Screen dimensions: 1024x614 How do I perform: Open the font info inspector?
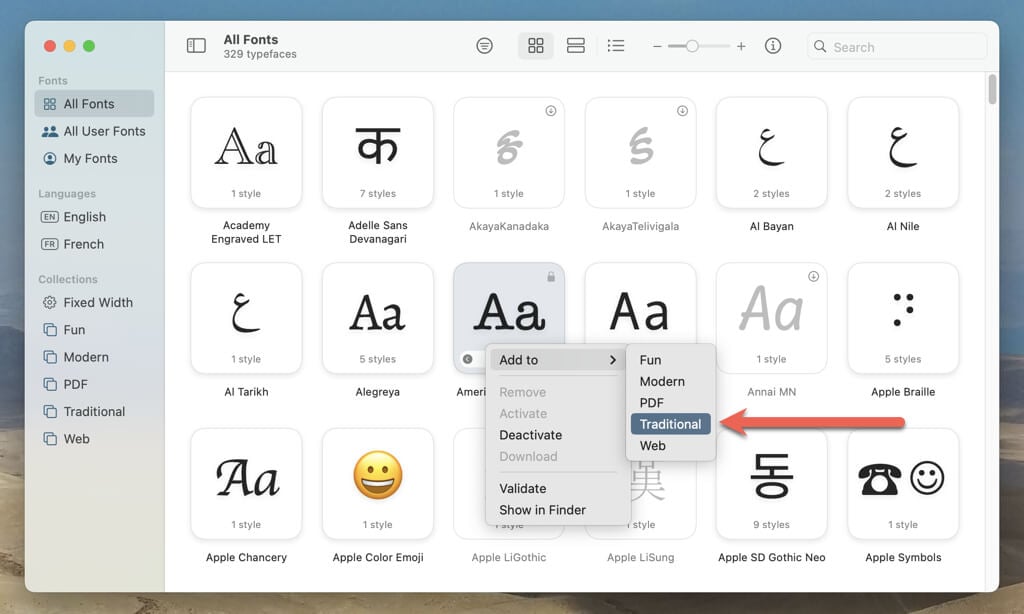pyautogui.click(x=773, y=46)
